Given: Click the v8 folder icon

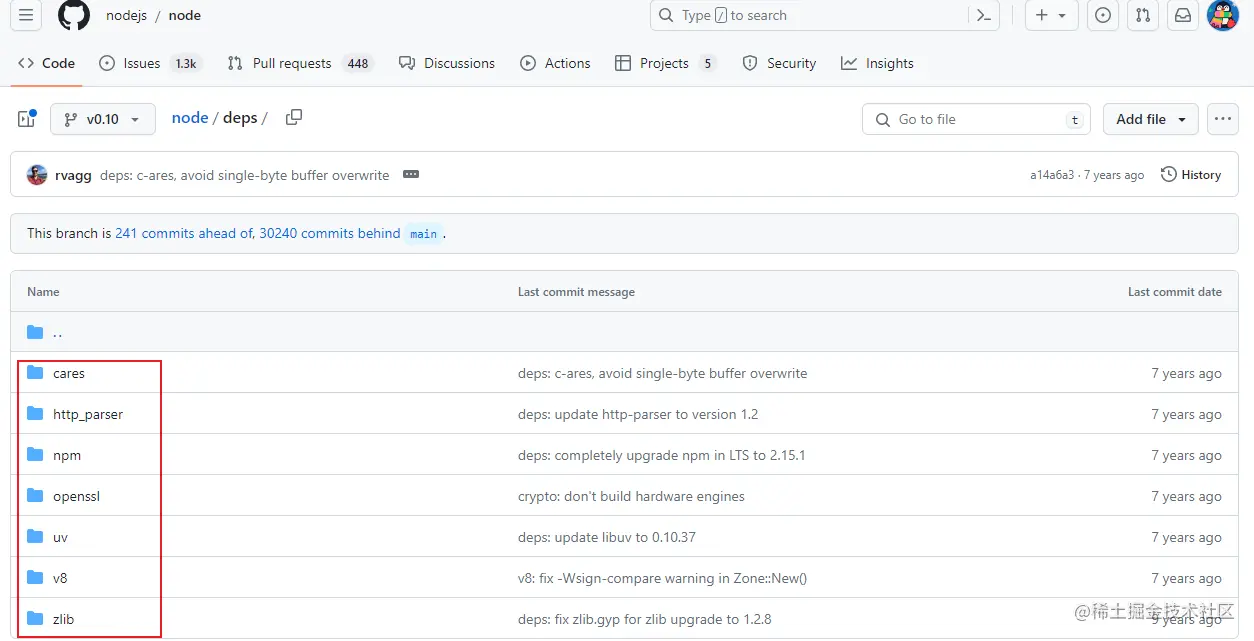Looking at the screenshot, I should (x=35, y=578).
